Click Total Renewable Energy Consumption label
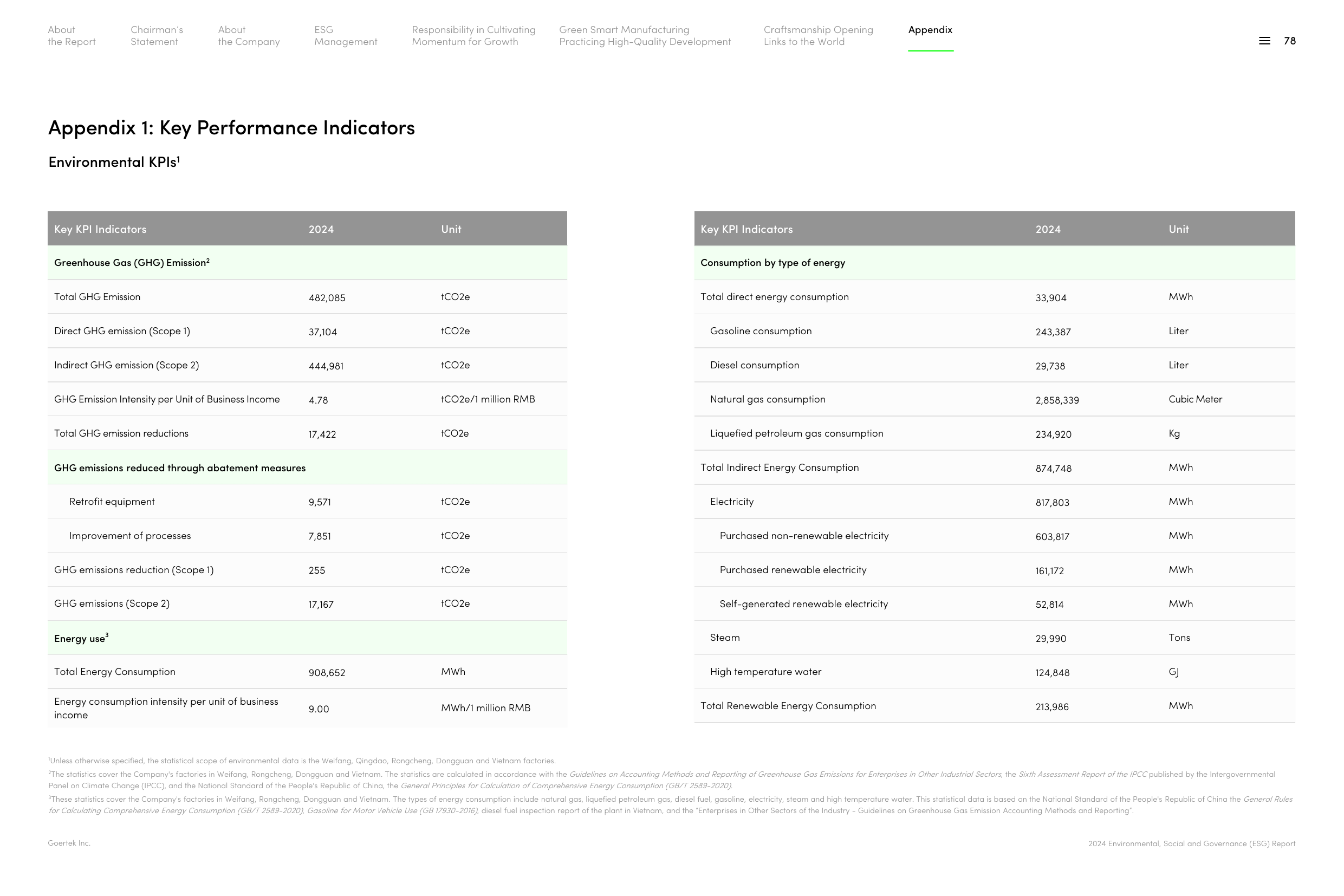 point(788,706)
